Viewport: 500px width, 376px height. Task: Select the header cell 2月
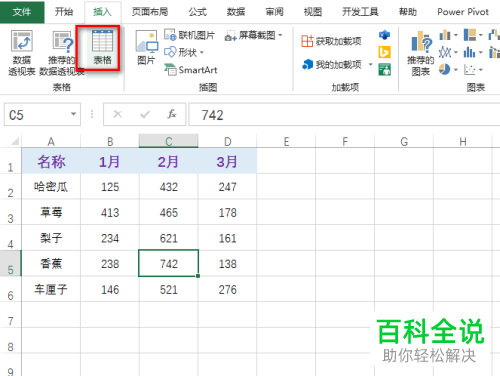click(x=169, y=161)
